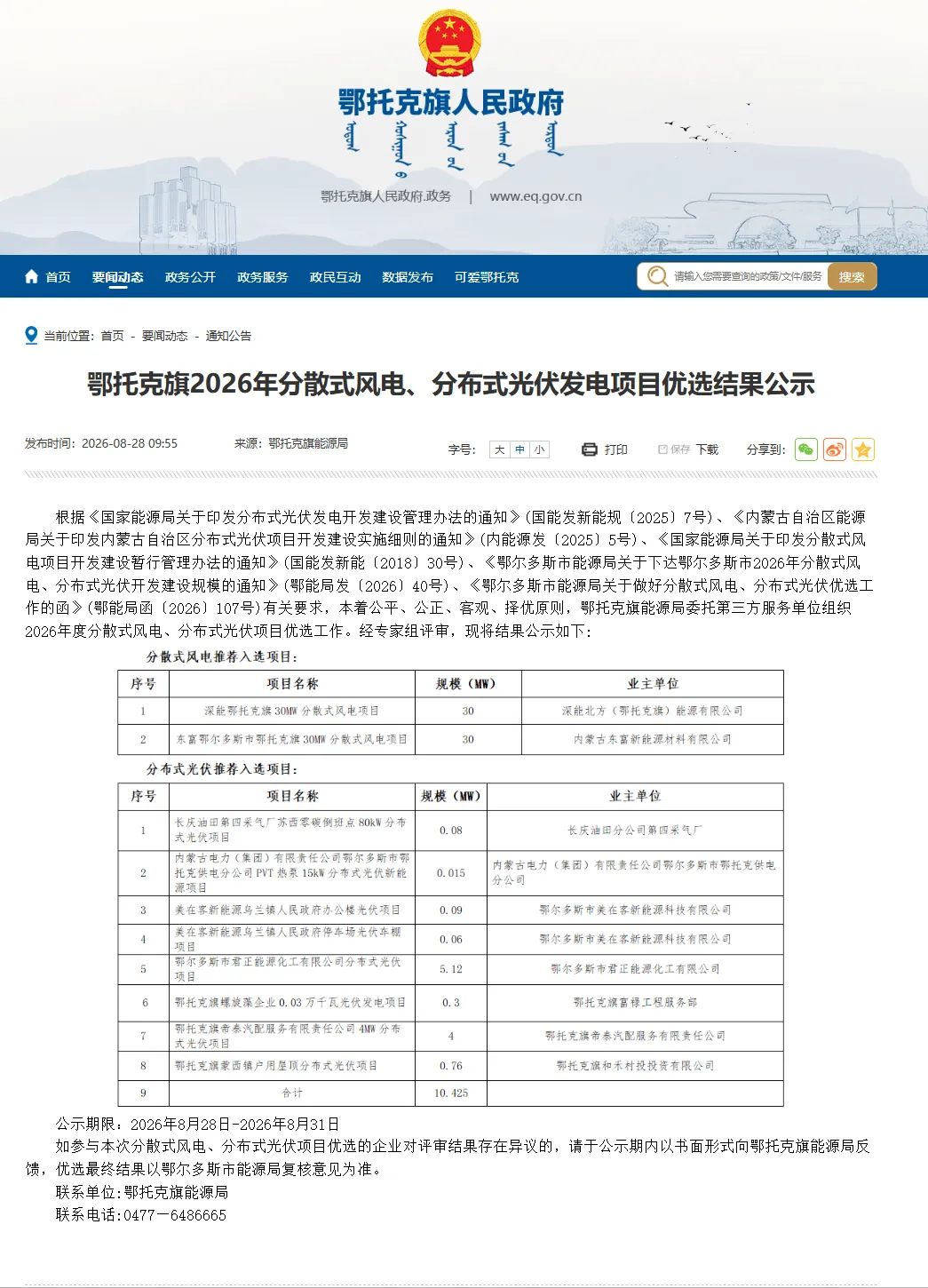928x1288 pixels.
Task: Click cell 鄂托克旗富禄工程服务部
Action: [x=635, y=1002]
